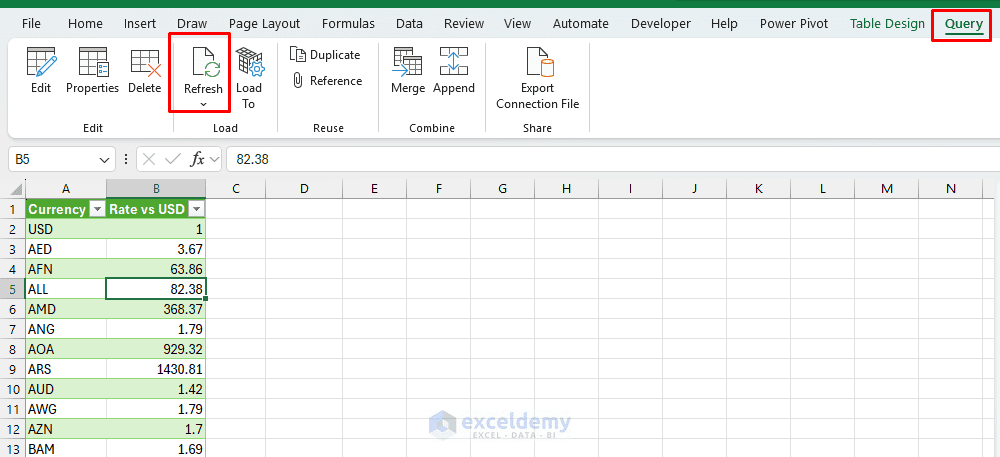
Task: Cancel entry with the formula bar X
Action: (149, 159)
